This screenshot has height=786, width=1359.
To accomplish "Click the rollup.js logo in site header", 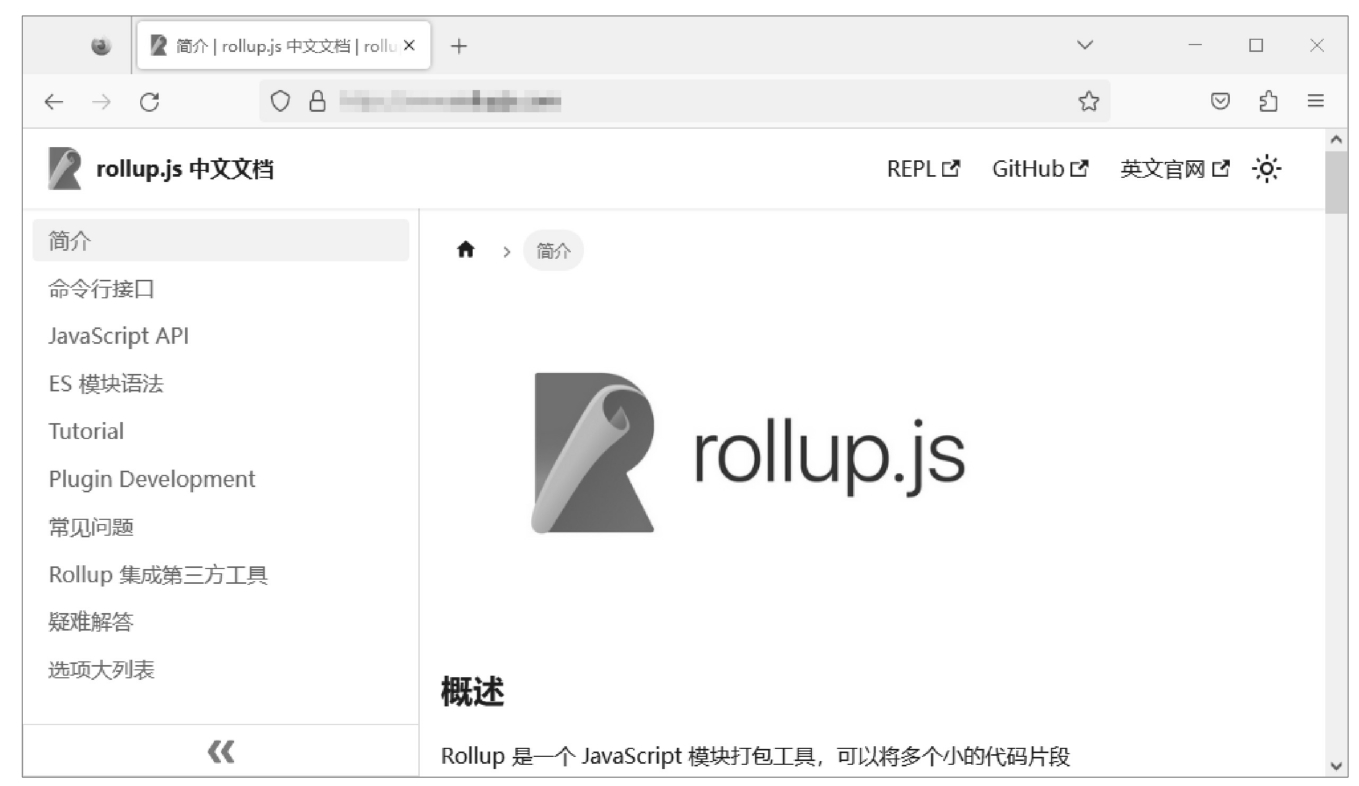I will tap(63, 169).
